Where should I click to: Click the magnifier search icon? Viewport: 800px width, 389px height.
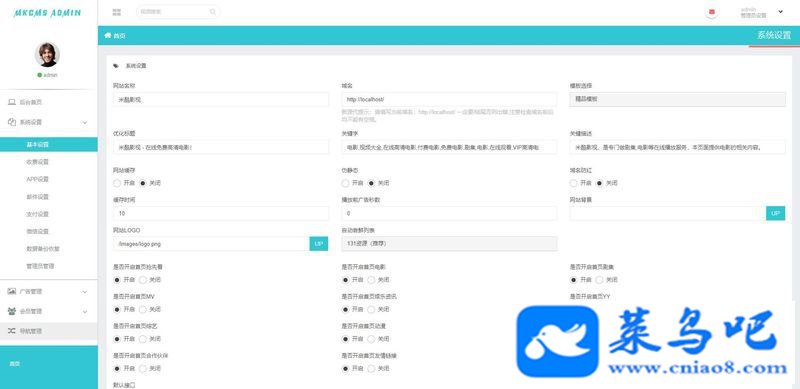[213, 12]
